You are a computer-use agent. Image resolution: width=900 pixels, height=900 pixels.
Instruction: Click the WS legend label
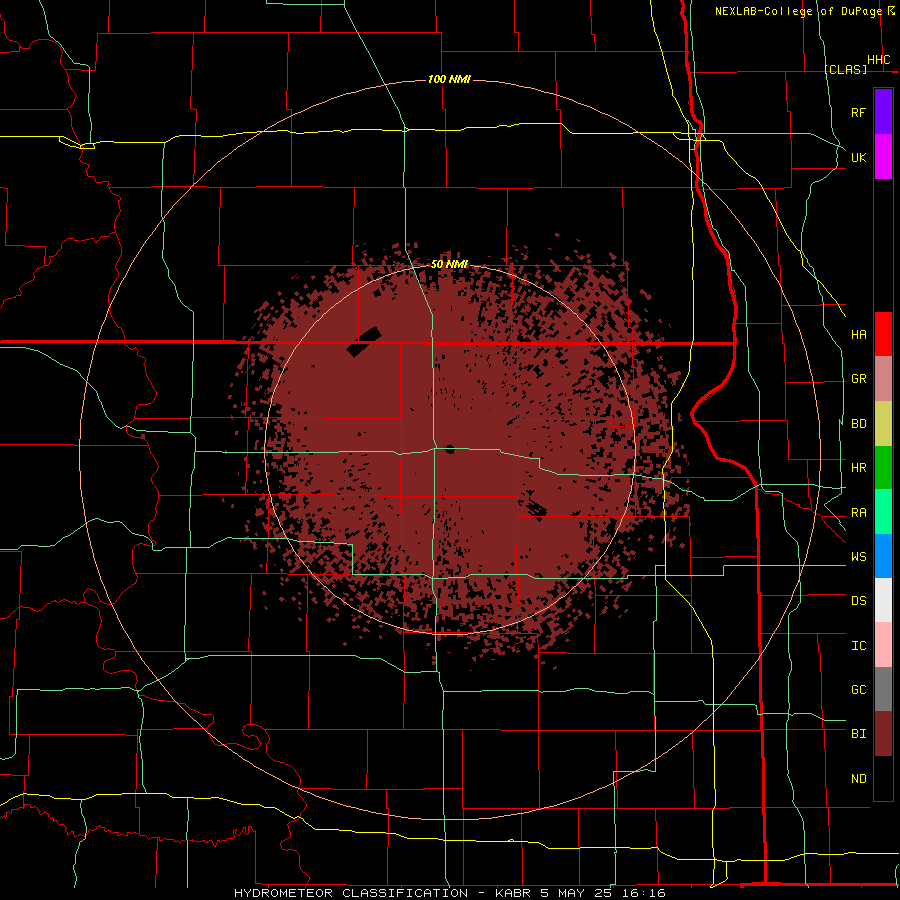[x=858, y=557]
